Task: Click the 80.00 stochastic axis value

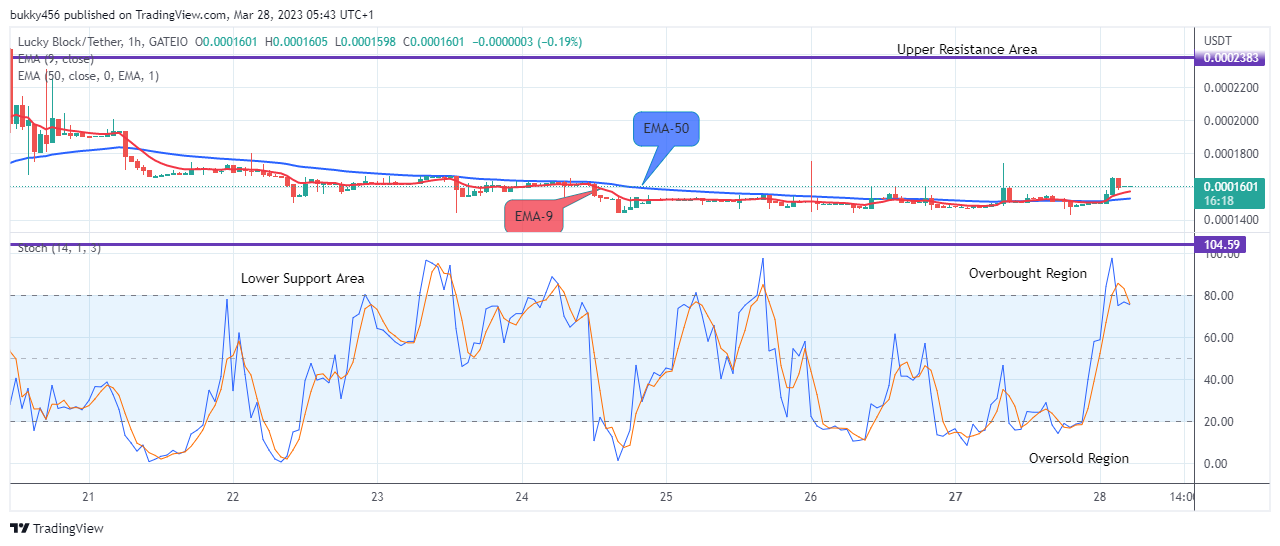Action: [1220, 296]
